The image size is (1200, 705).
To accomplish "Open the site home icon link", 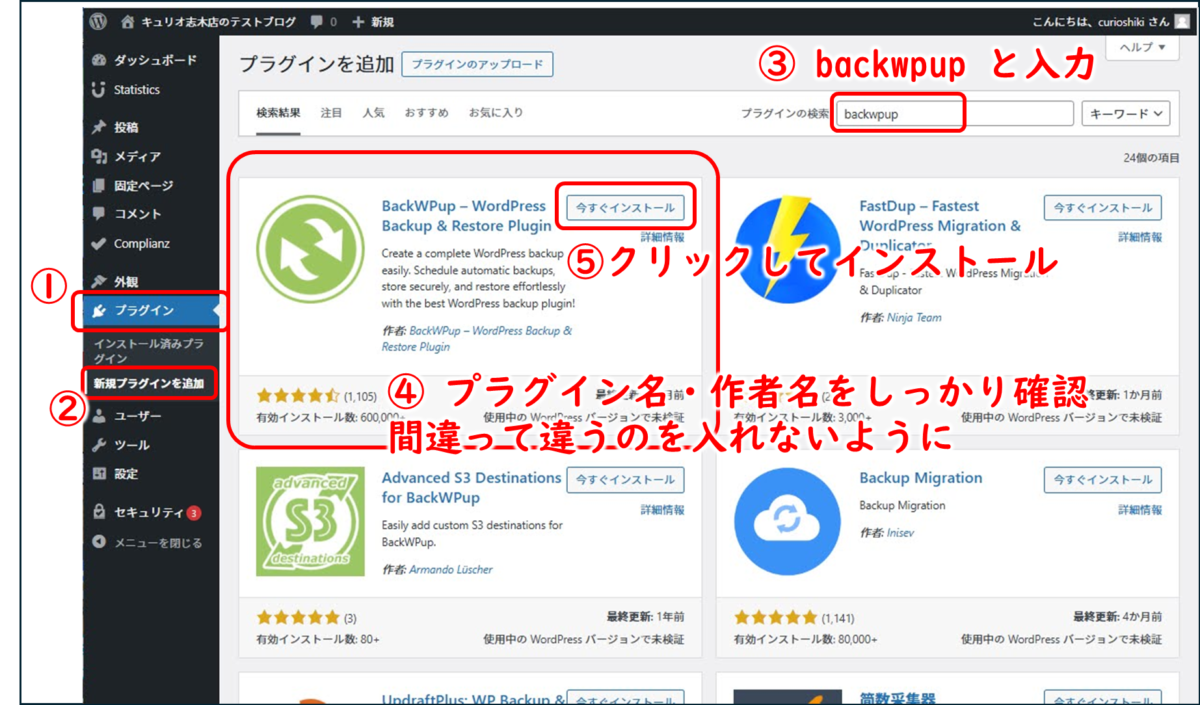I will pos(126,21).
